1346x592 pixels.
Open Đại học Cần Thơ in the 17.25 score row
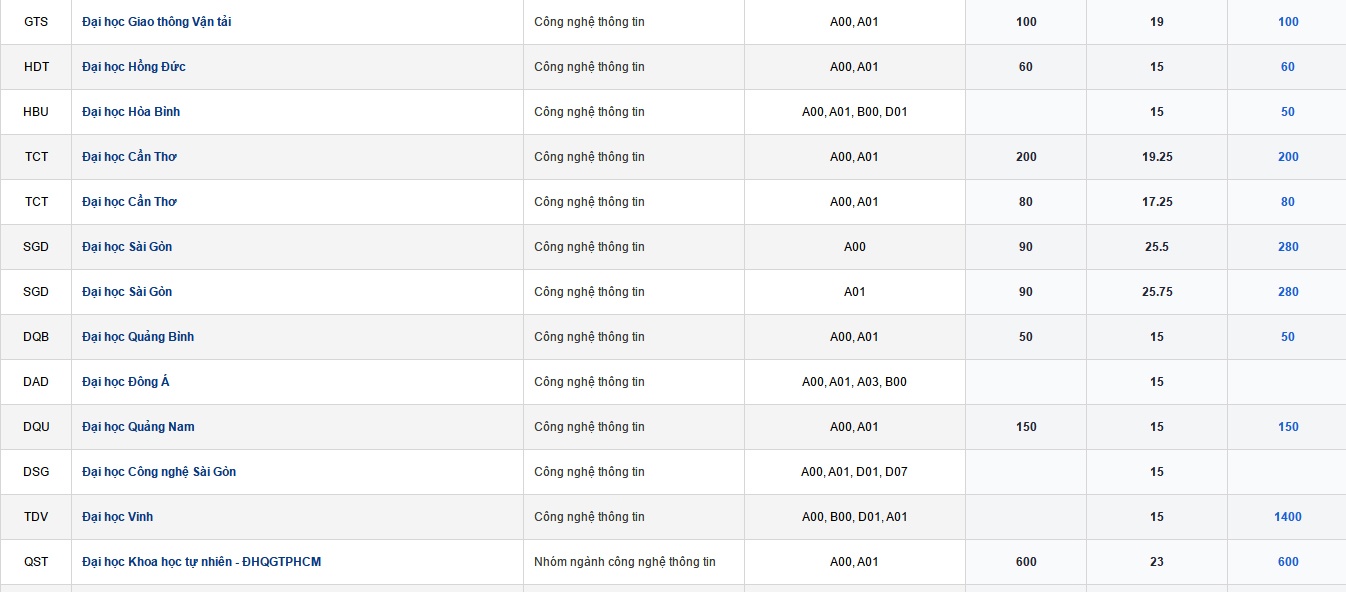[129, 202]
